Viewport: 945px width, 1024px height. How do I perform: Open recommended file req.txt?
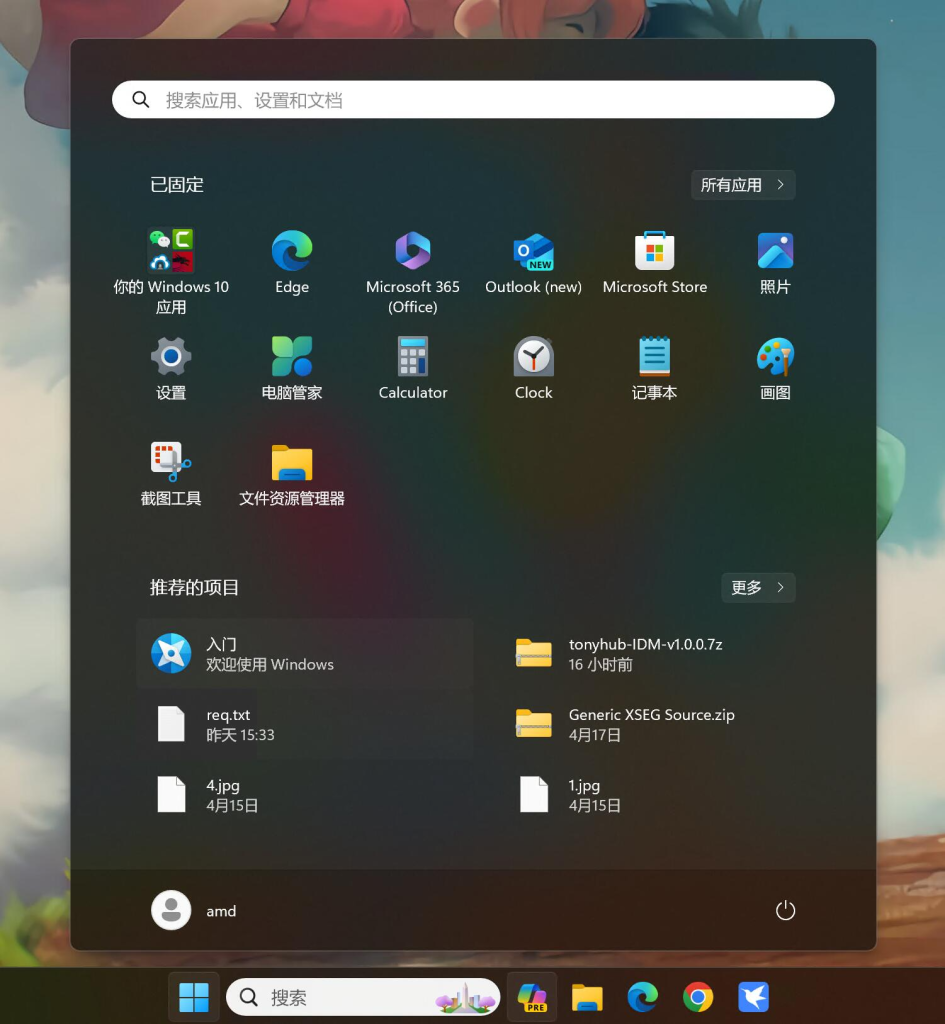click(x=305, y=724)
